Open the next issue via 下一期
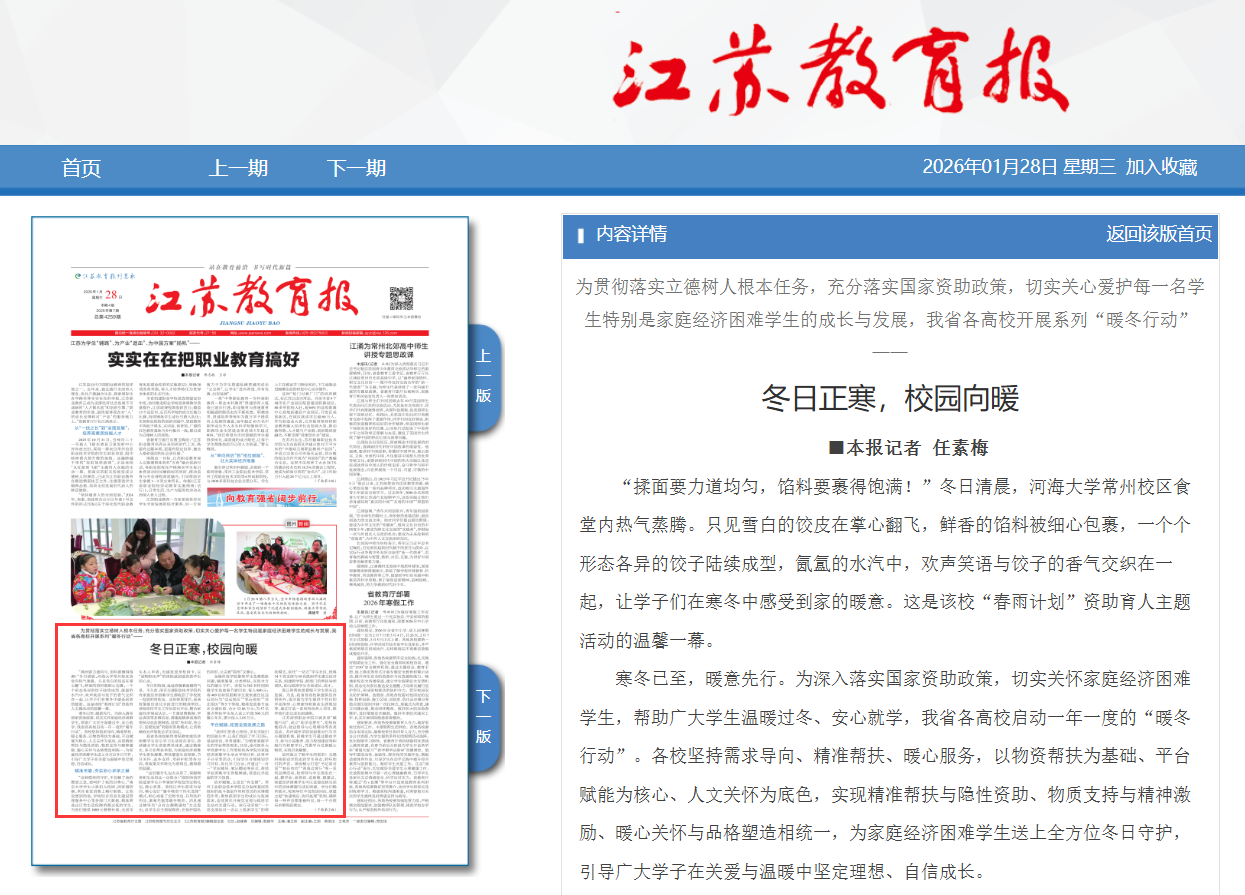The width and height of the screenshot is (1245, 895). [355, 168]
